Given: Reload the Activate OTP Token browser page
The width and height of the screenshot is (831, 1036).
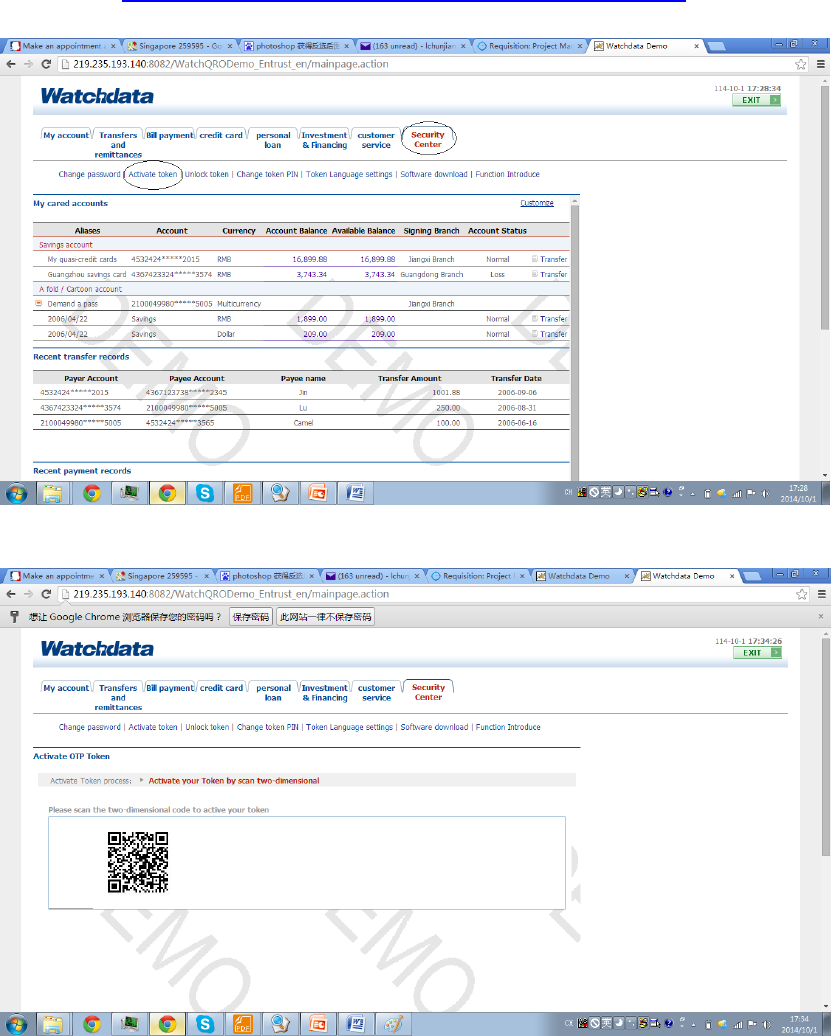Looking at the screenshot, I should pos(46,594).
